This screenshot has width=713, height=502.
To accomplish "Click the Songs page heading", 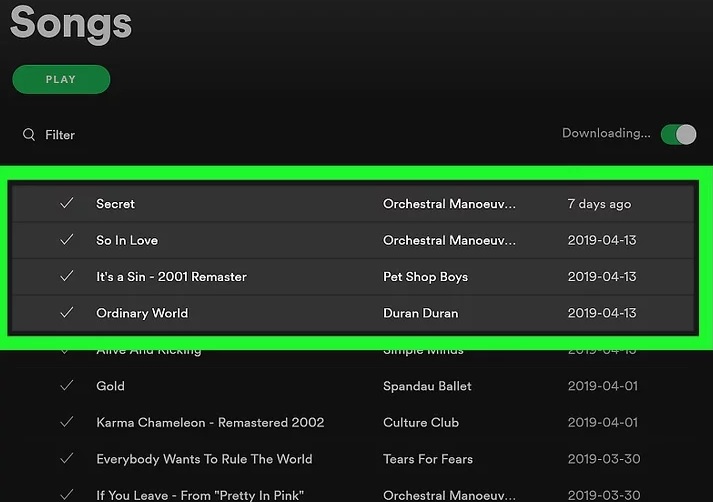I will pos(71,24).
